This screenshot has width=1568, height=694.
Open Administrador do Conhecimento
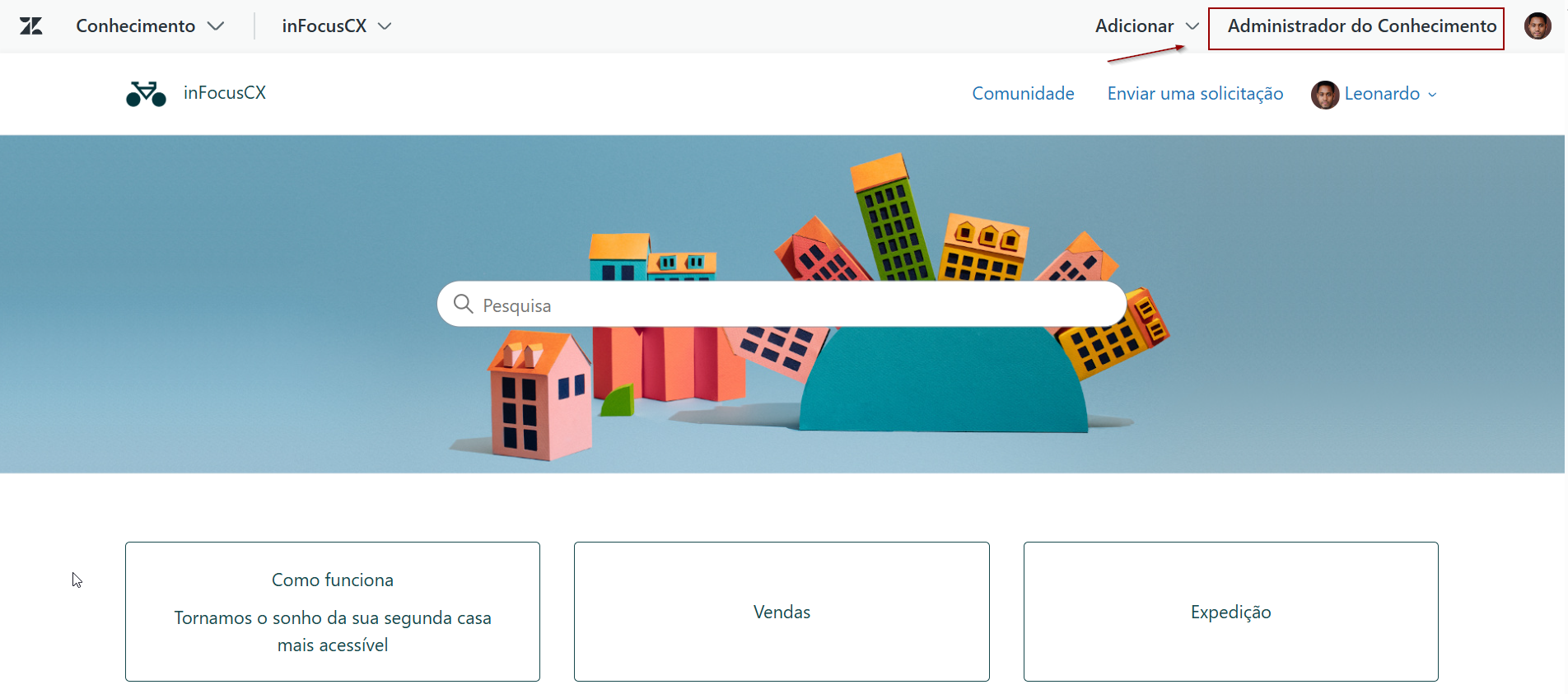1361,26
